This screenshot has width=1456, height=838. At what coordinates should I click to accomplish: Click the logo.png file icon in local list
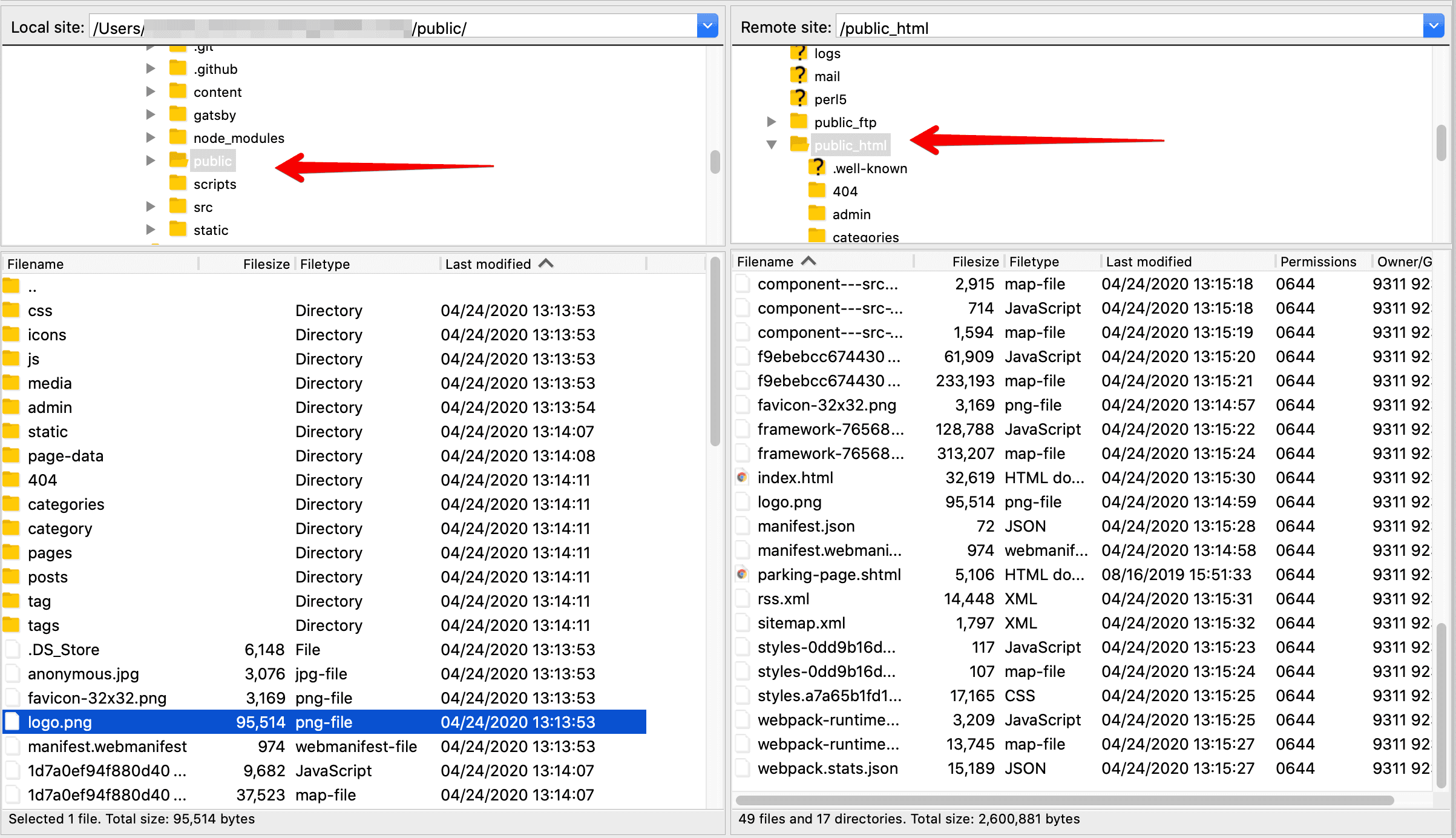pyautogui.click(x=12, y=722)
